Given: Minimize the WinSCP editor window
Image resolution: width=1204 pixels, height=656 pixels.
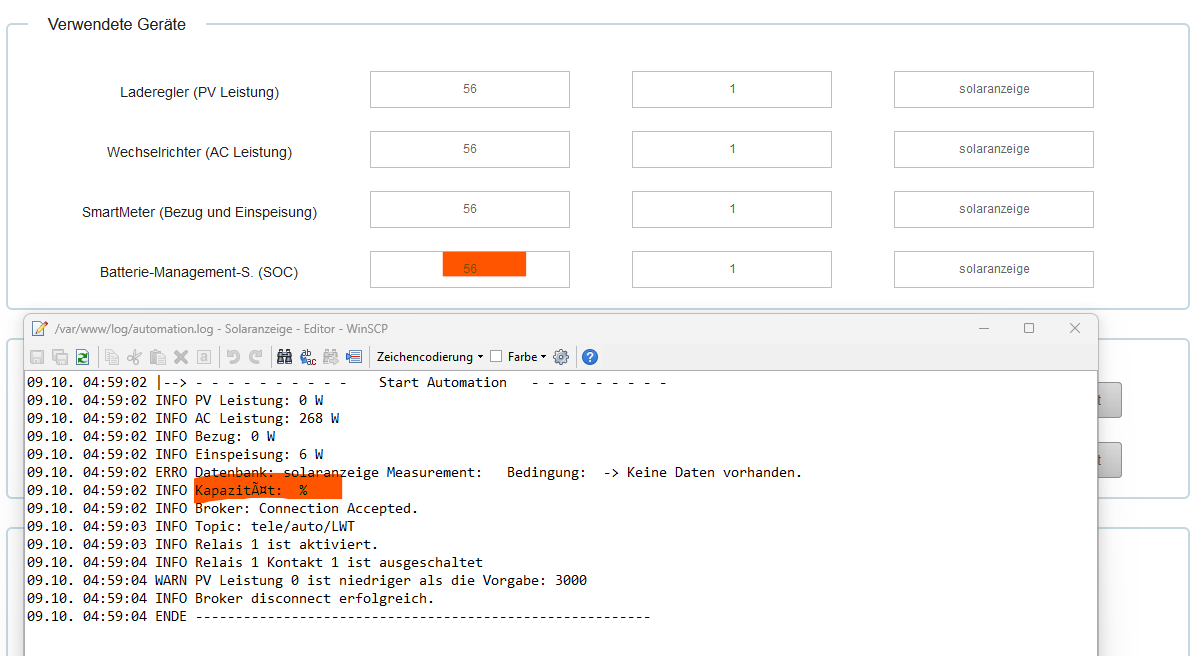Looking at the screenshot, I should [983, 328].
